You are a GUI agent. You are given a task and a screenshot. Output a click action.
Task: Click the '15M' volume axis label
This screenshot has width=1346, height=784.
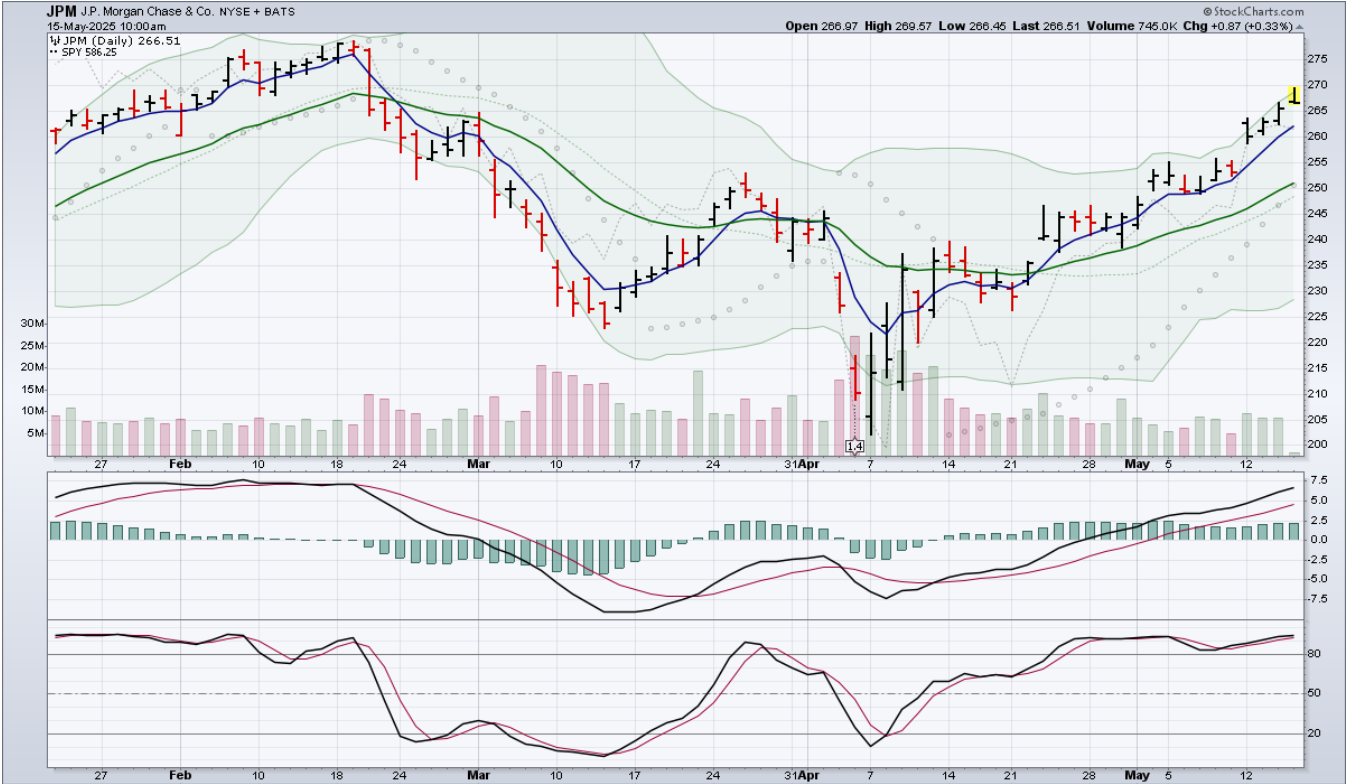coord(33,389)
